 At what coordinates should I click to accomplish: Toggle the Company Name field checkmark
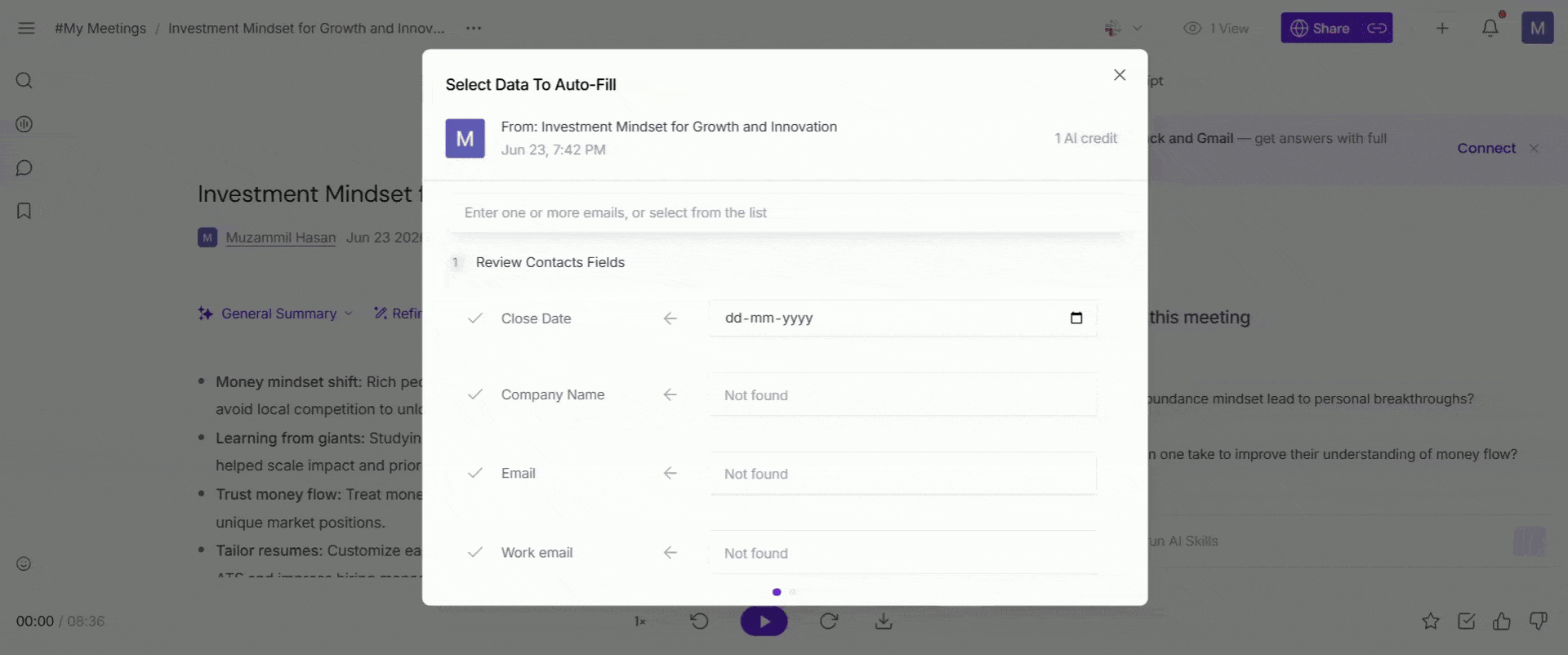pos(475,394)
